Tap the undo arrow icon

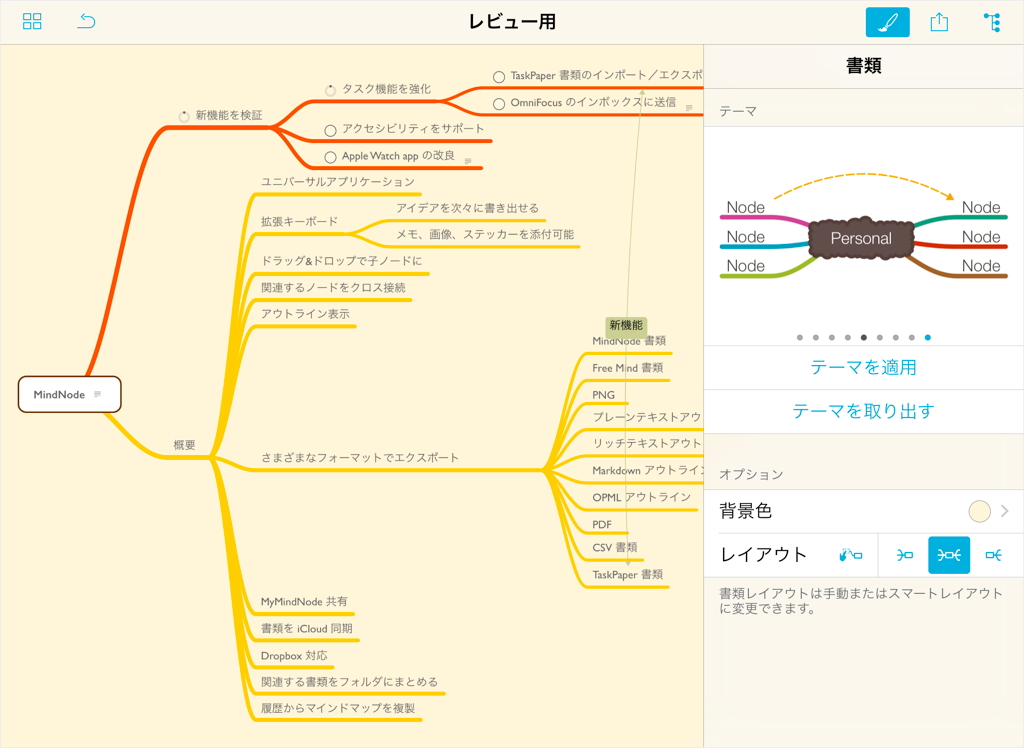(86, 22)
